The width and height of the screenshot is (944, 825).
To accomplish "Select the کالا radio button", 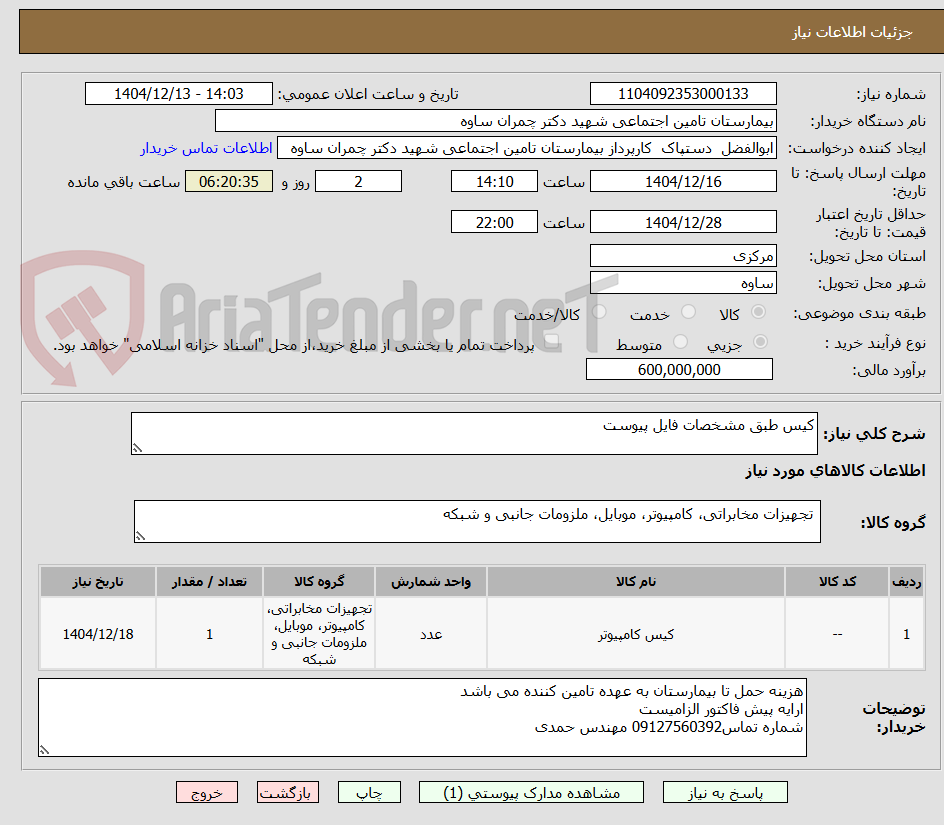I will (x=759, y=312).
